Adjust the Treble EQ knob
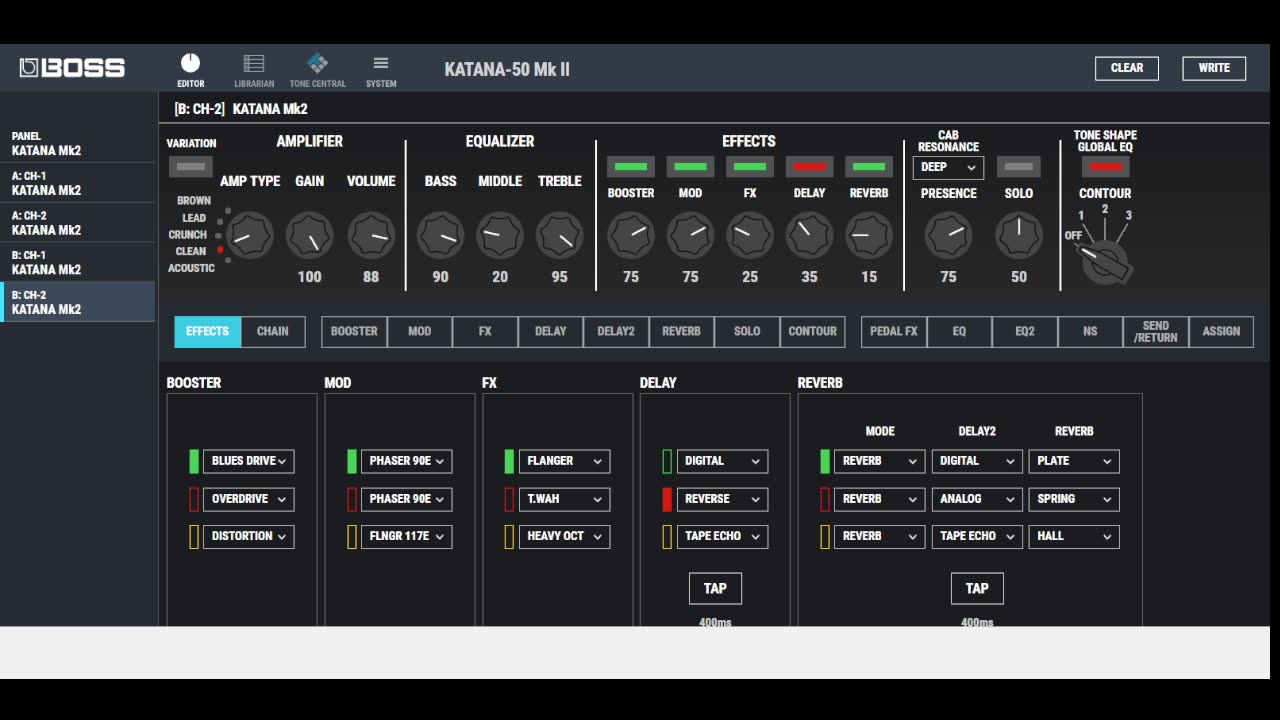 click(560, 236)
